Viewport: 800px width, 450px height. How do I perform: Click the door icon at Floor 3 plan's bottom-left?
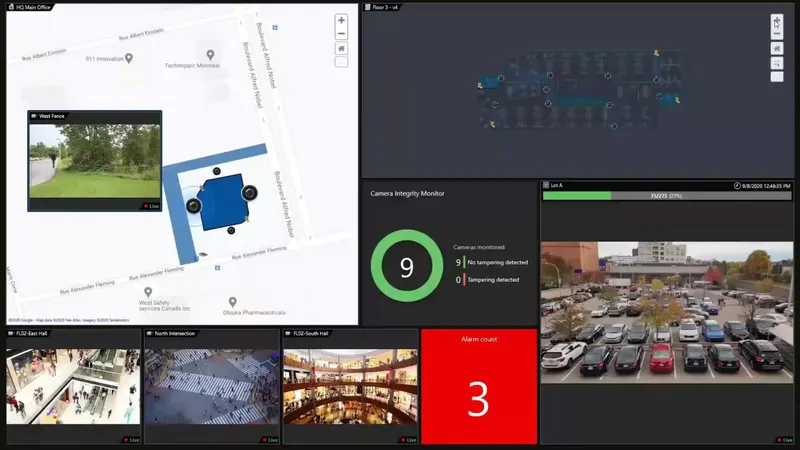point(492,124)
